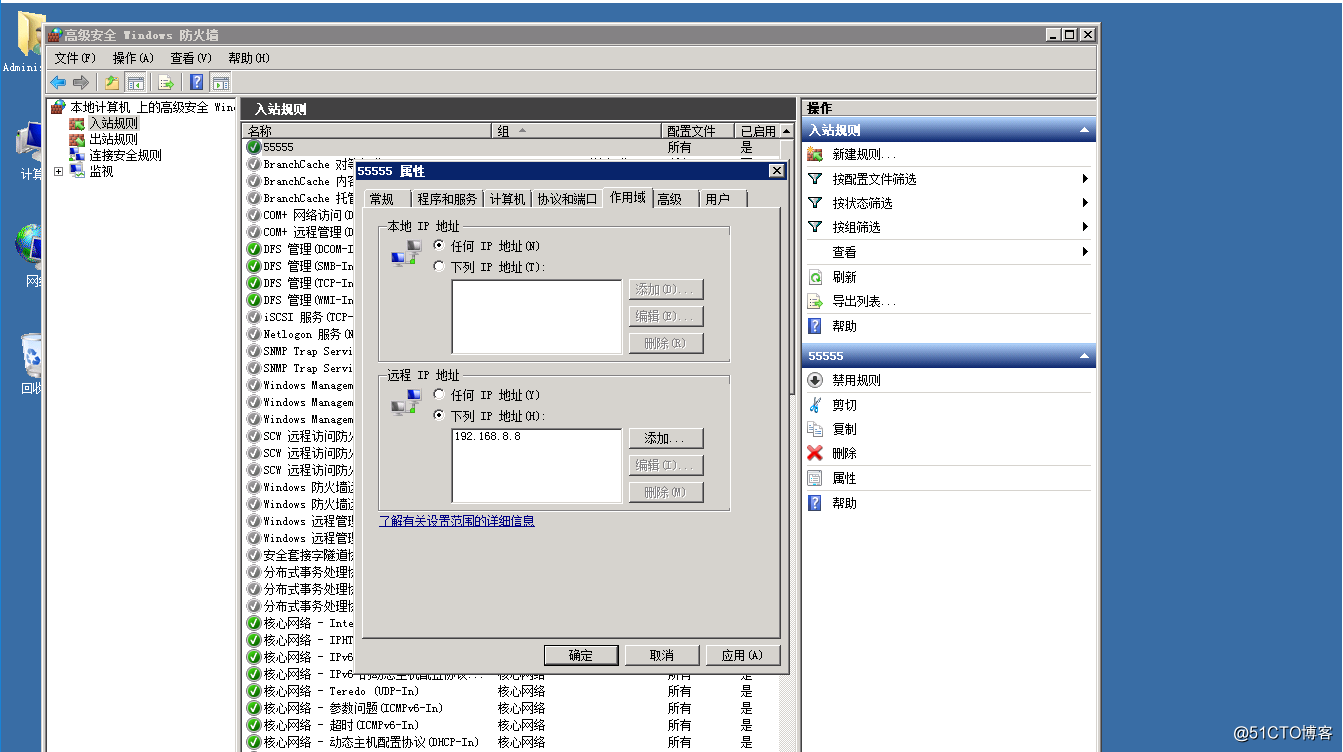Click scroll-up arrow of rules list
This screenshot has width=1343, height=752.
pyautogui.click(x=786, y=131)
